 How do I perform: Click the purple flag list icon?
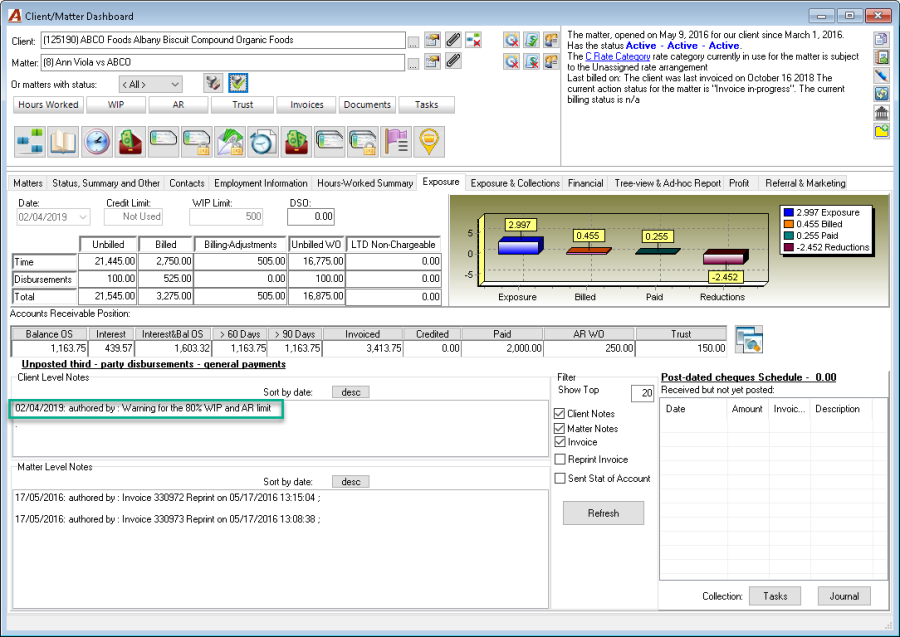coord(396,141)
